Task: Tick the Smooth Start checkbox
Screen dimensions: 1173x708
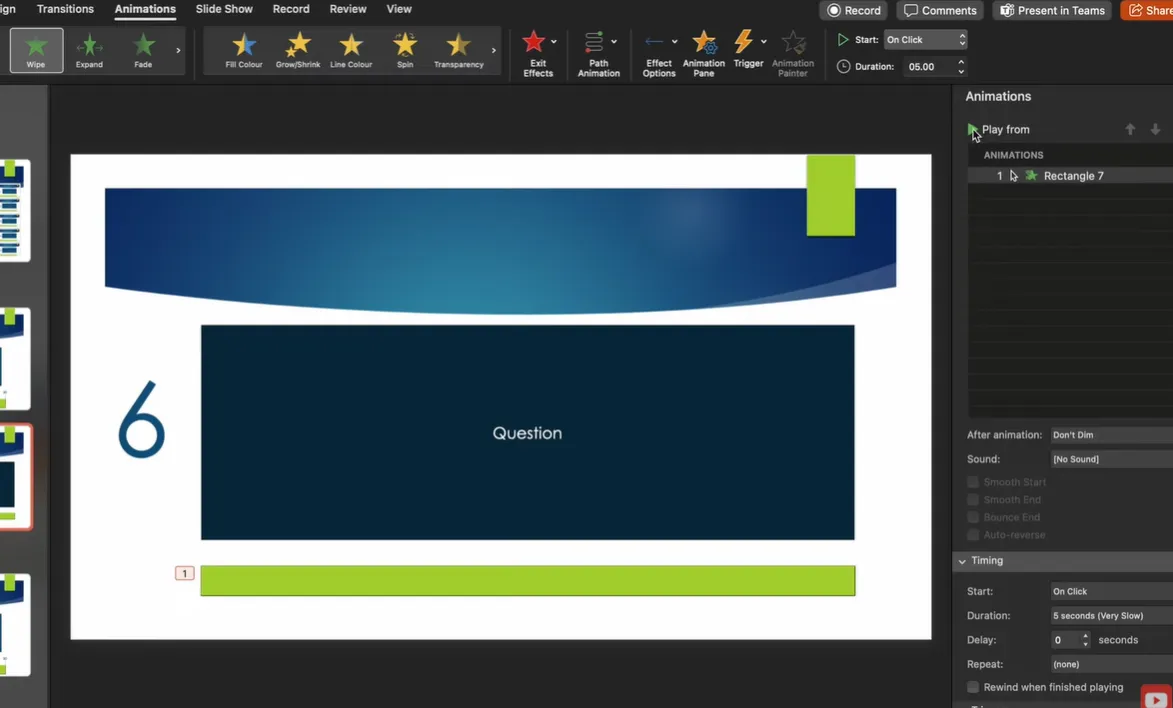Action: (x=973, y=482)
